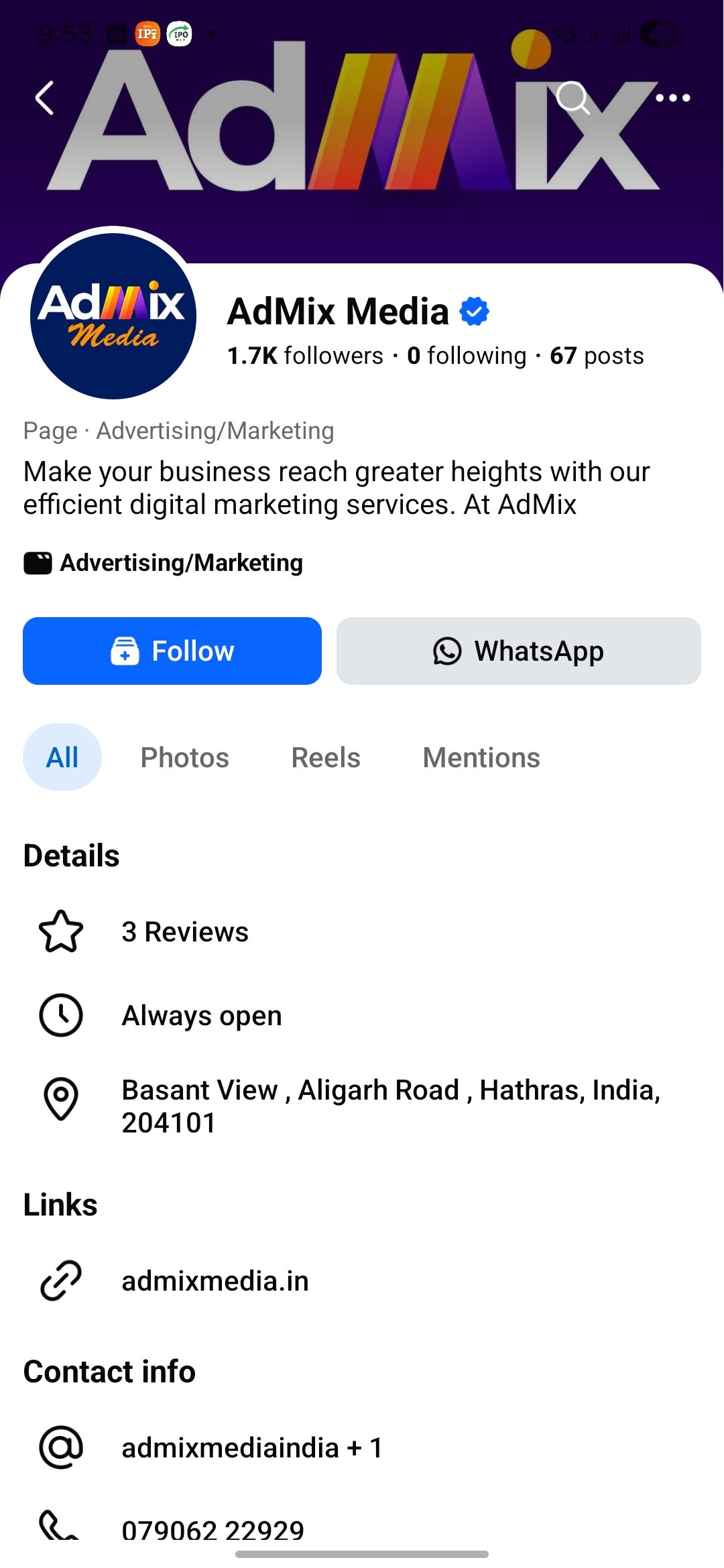Viewport: 724px width, 1568px height.
Task: Open the Mentions tab
Action: [x=481, y=757]
